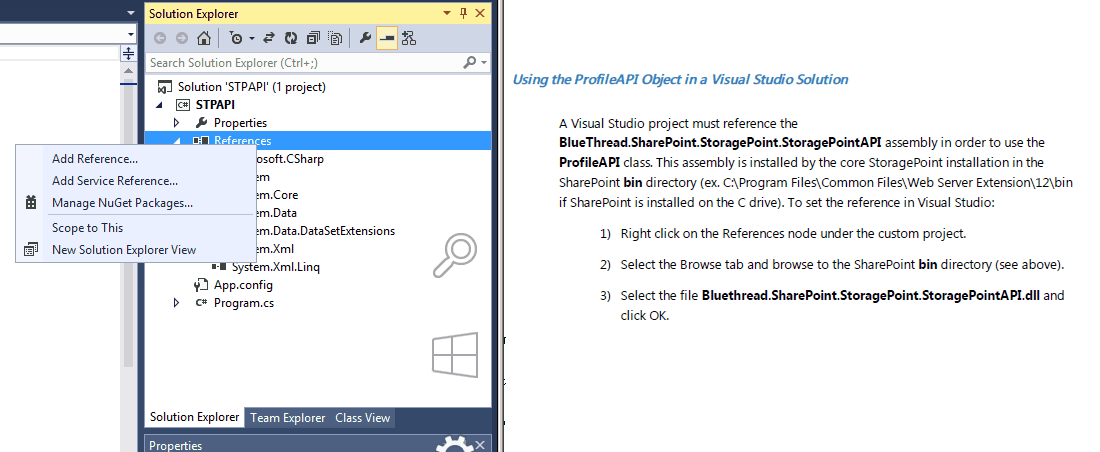Select the highlighted References node
The height and width of the screenshot is (452, 1100).
pyautogui.click(x=318, y=140)
